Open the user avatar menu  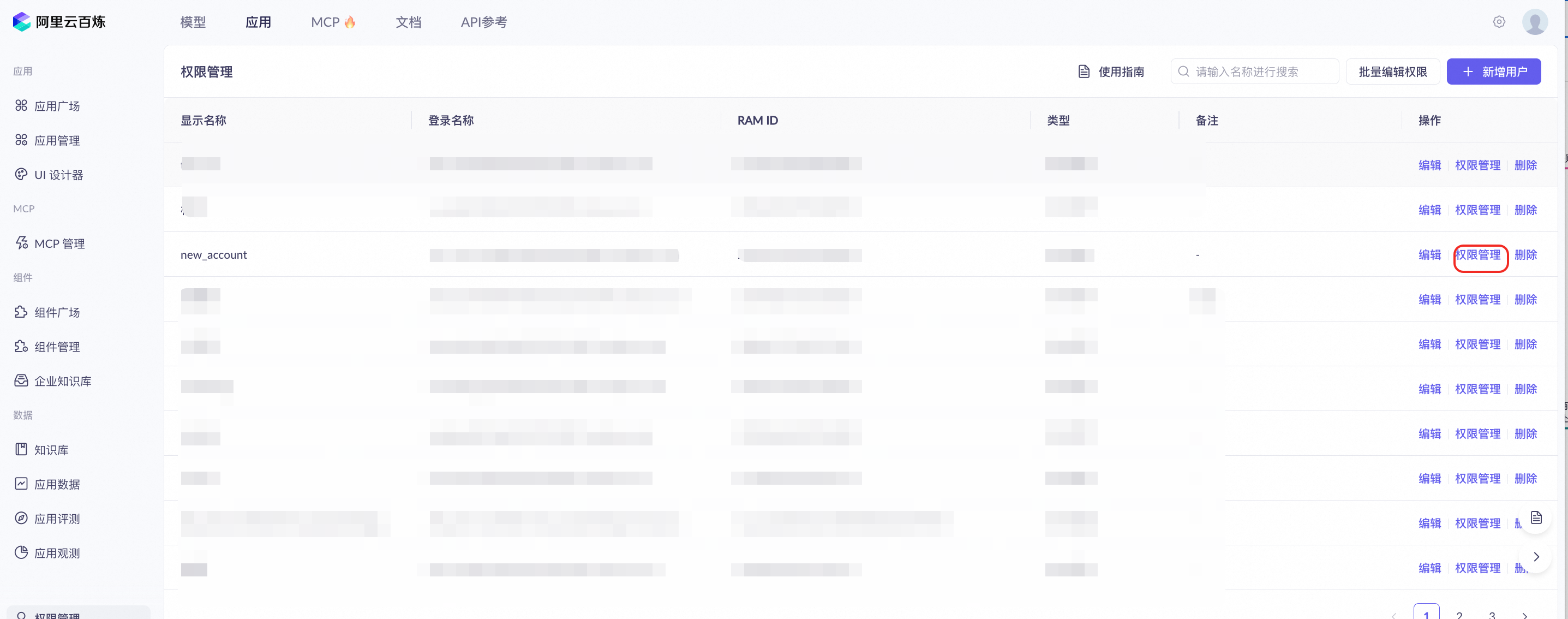tap(1535, 22)
